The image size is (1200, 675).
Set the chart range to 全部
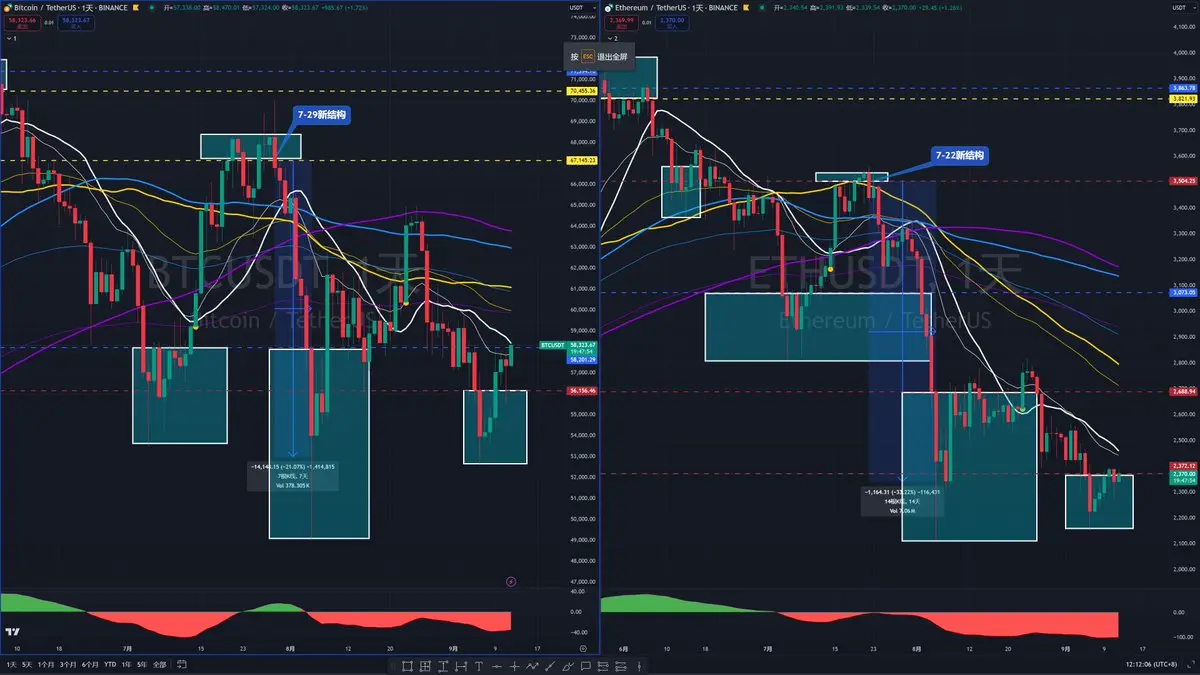pyautogui.click(x=159, y=665)
